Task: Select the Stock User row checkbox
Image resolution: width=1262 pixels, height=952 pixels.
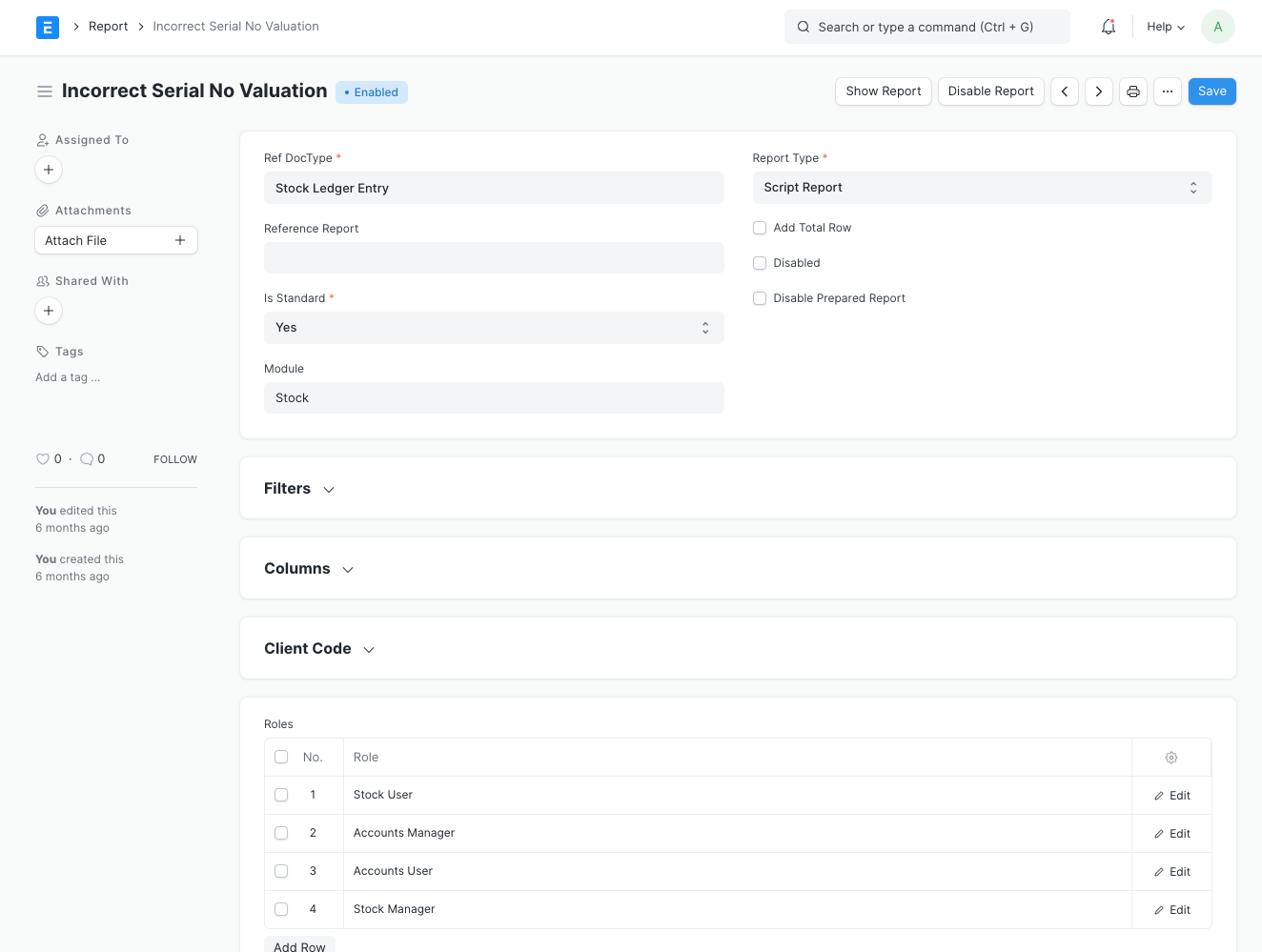Action: tap(281, 794)
